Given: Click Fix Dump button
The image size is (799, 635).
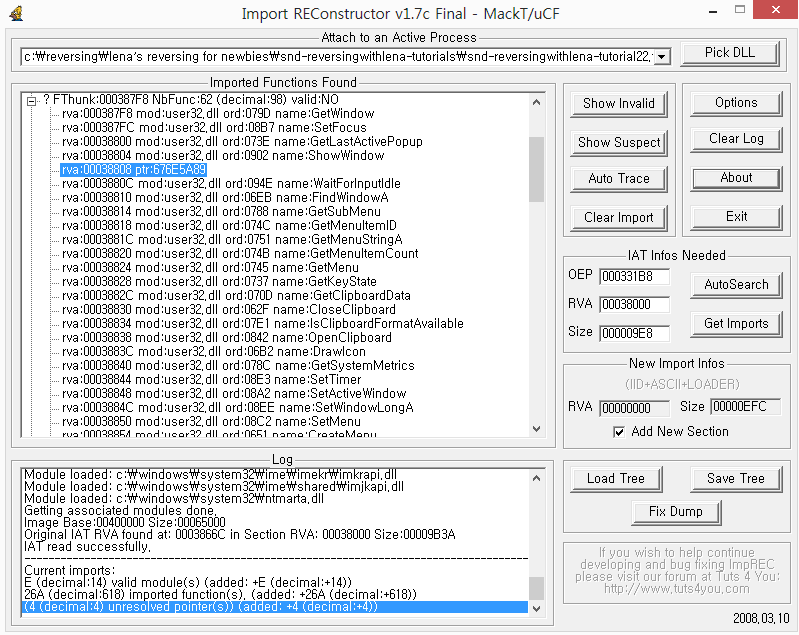Looking at the screenshot, I should [x=676, y=512].
